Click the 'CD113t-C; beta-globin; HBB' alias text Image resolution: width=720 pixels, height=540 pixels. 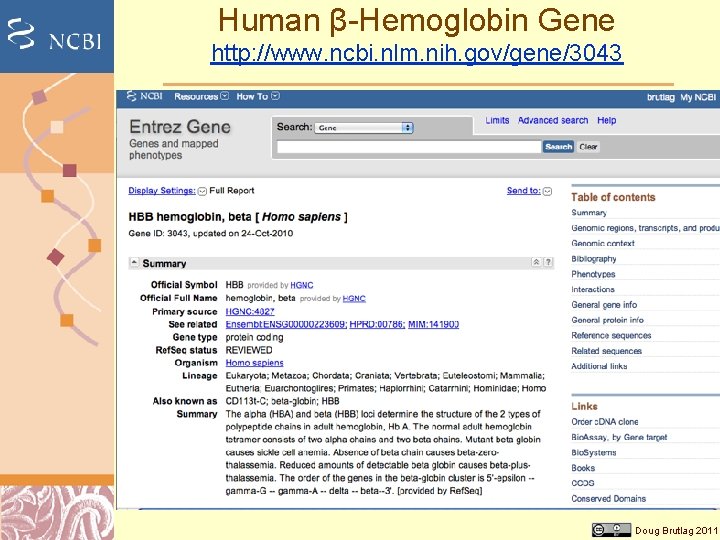282,401
